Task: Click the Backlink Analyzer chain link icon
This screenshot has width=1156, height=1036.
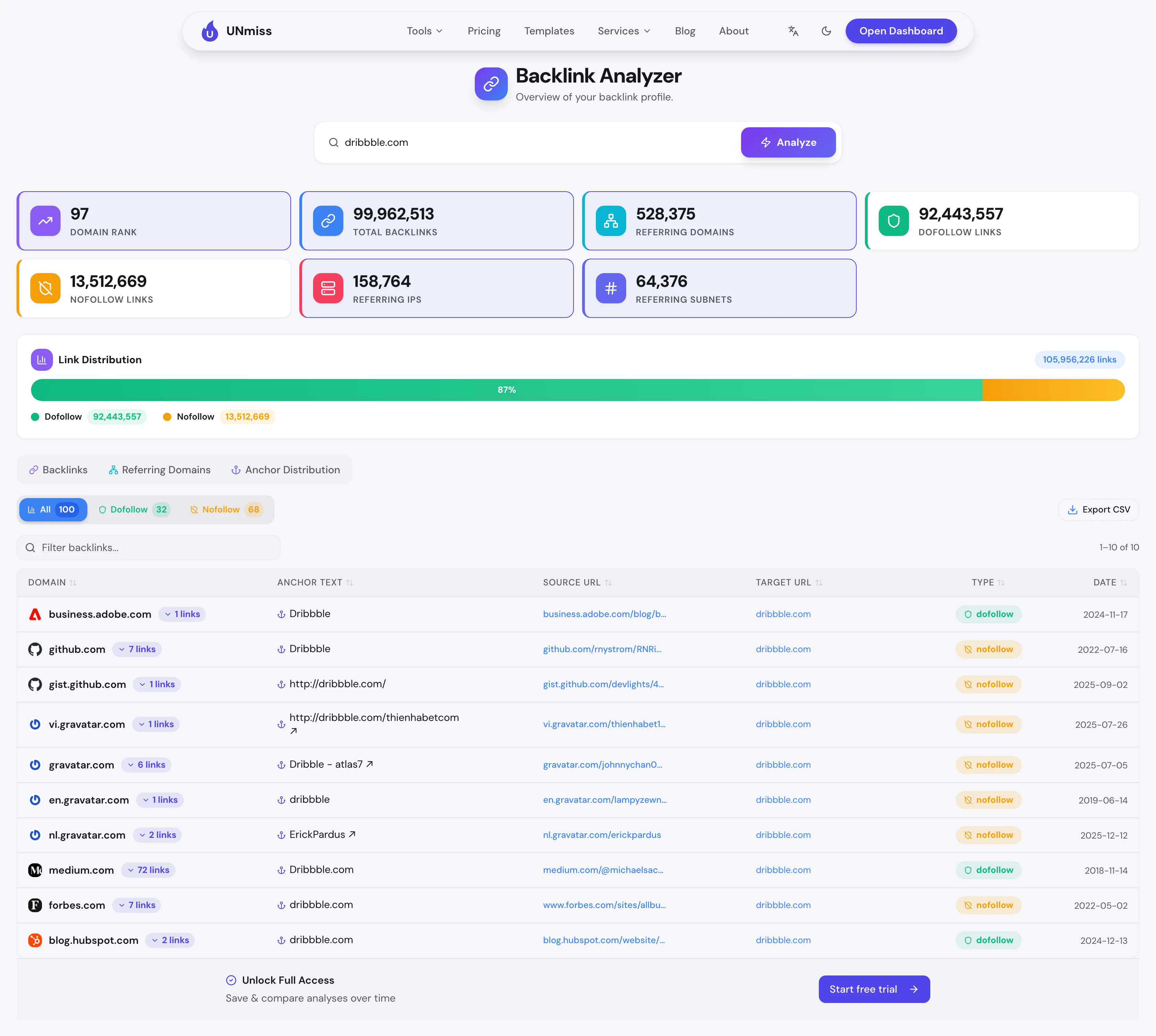Action: 491,84
